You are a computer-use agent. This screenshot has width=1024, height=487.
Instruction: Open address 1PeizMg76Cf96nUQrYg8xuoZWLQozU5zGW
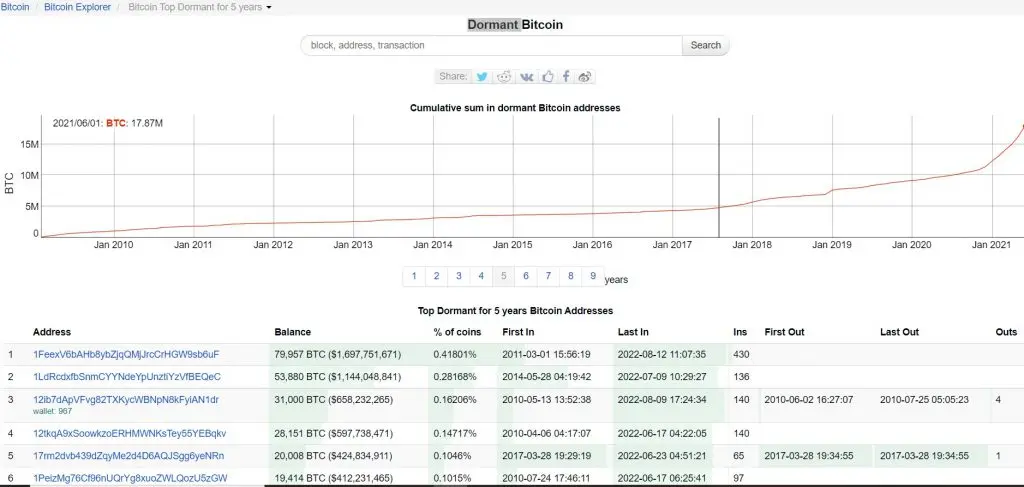tap(130, 478)
